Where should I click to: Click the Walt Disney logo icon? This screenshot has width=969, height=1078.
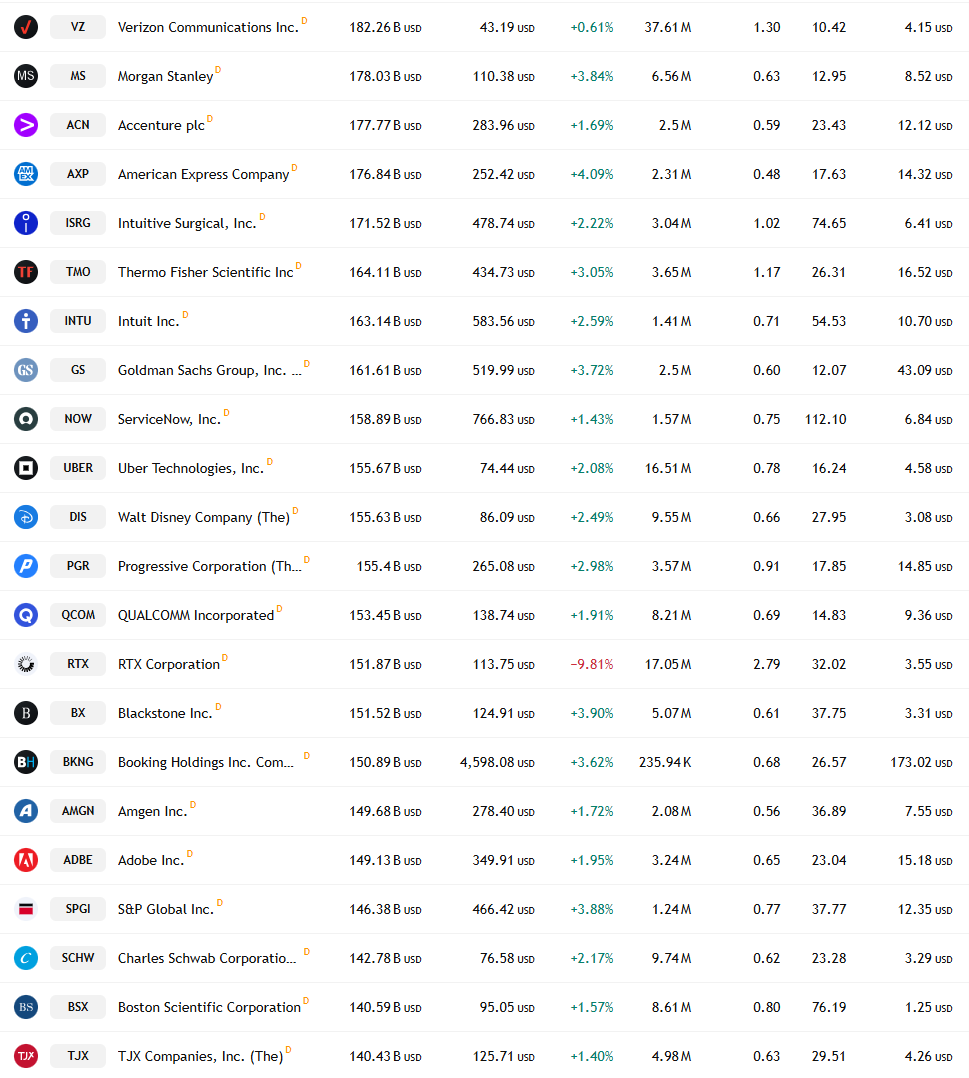coord(26,517)
